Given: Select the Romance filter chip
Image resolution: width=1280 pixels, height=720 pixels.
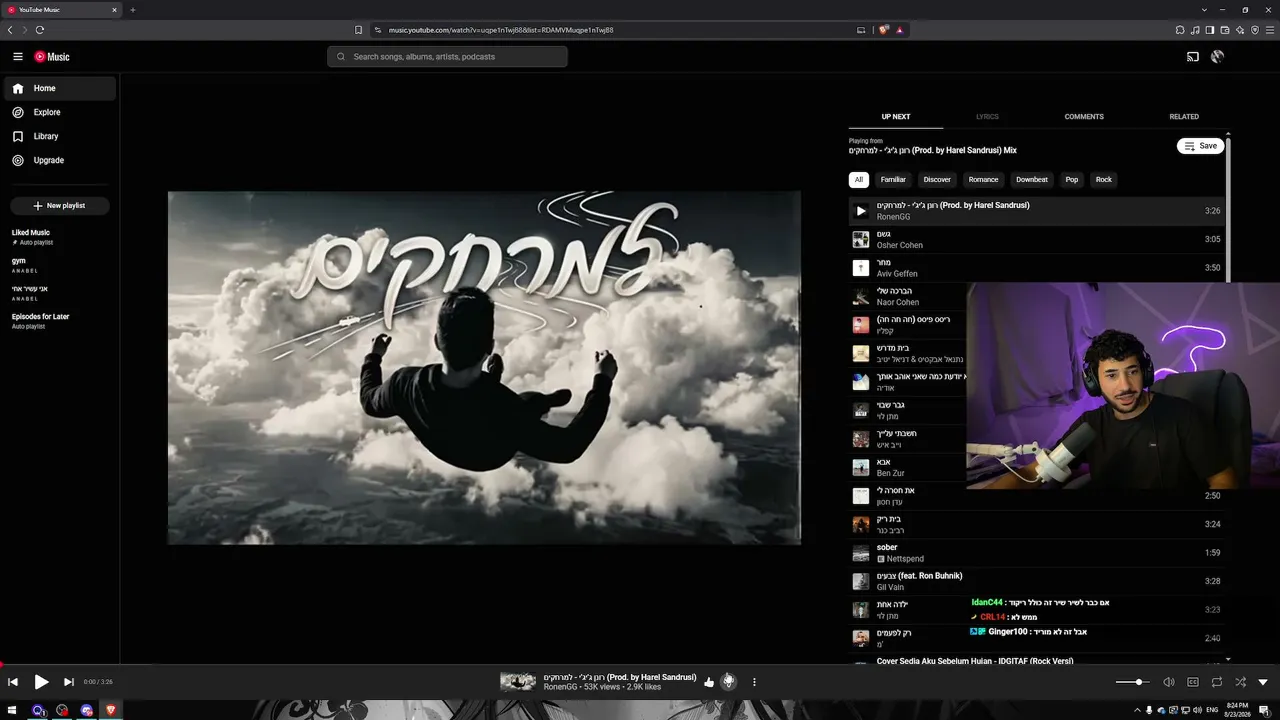Looking at the screenshot, I should tap(983, 180).
